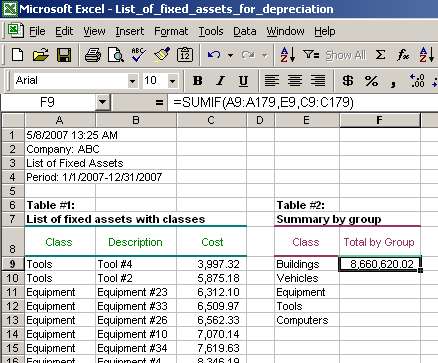This screenshot has height=363, width=438.
Task: Click the calendar date icon in the toolbar
Action: pos(185,55)
